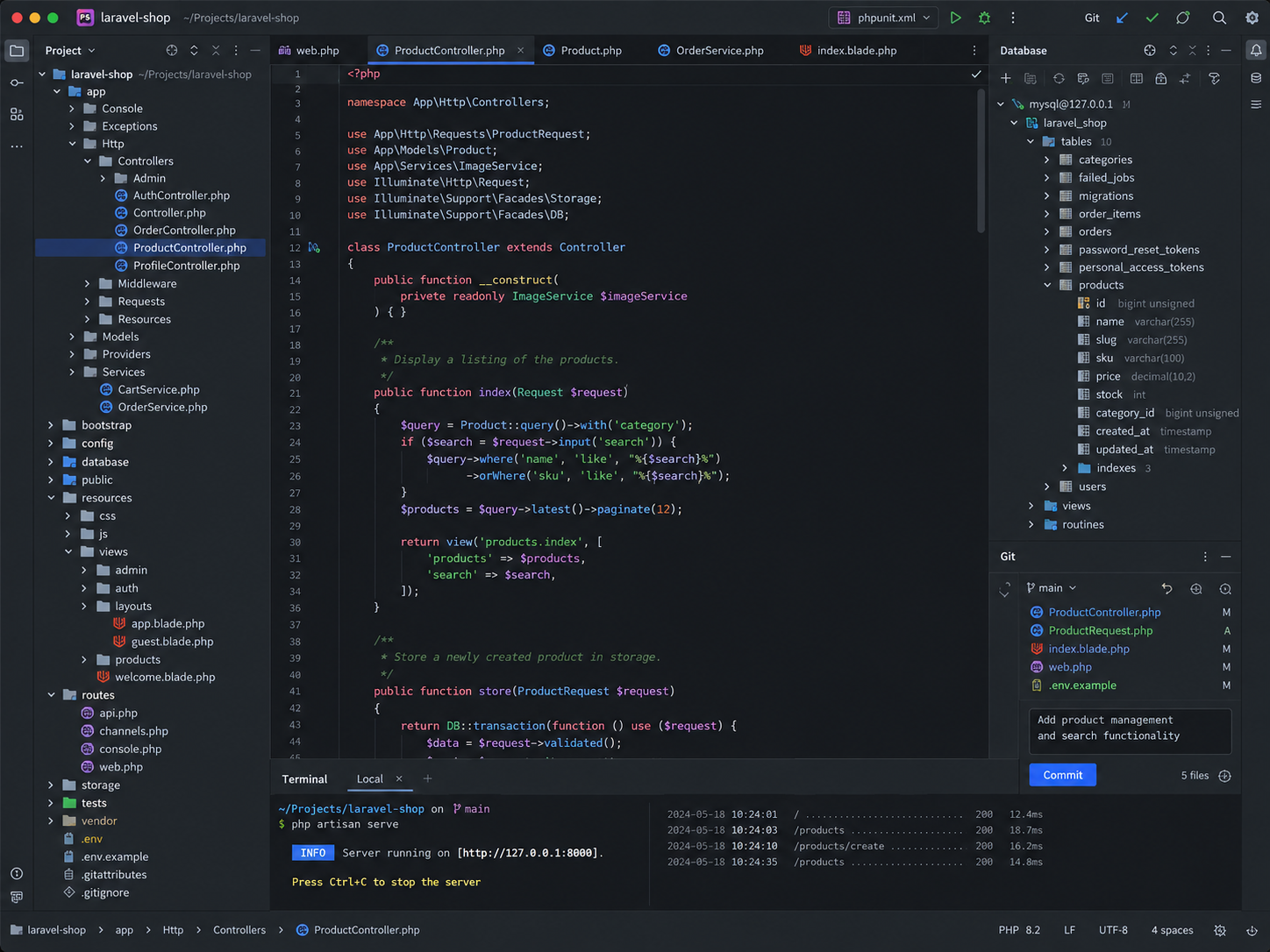Run the phpunit.xml configuration
The image size is (1270, 952).
pos(956,18)
